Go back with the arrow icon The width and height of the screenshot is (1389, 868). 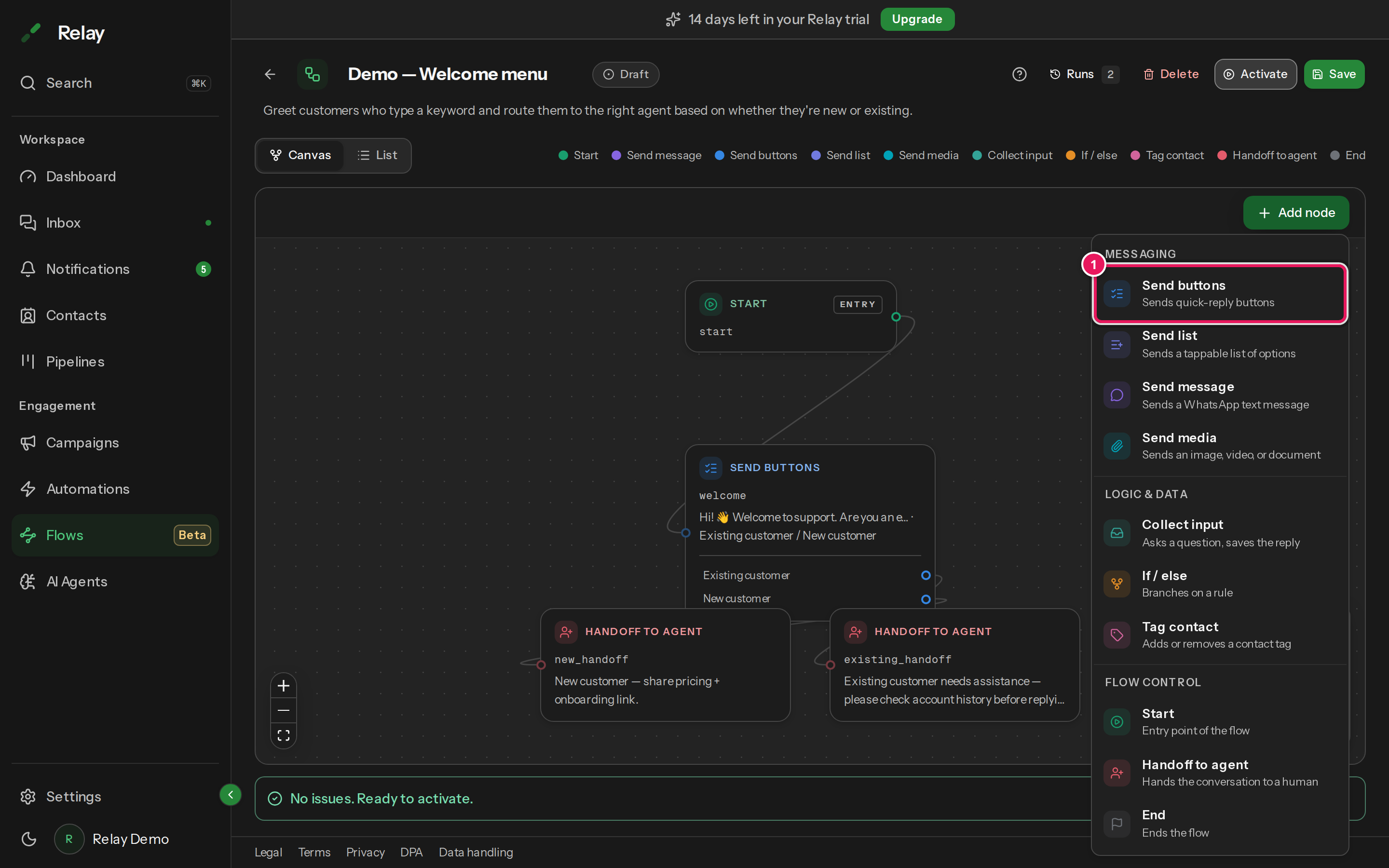[x=270, y=74]
